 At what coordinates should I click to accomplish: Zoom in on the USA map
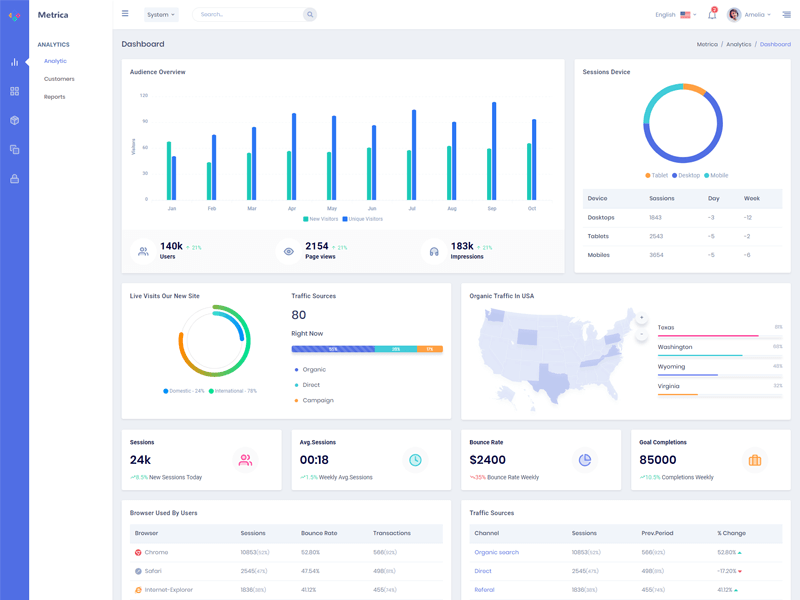click(641, 318)
